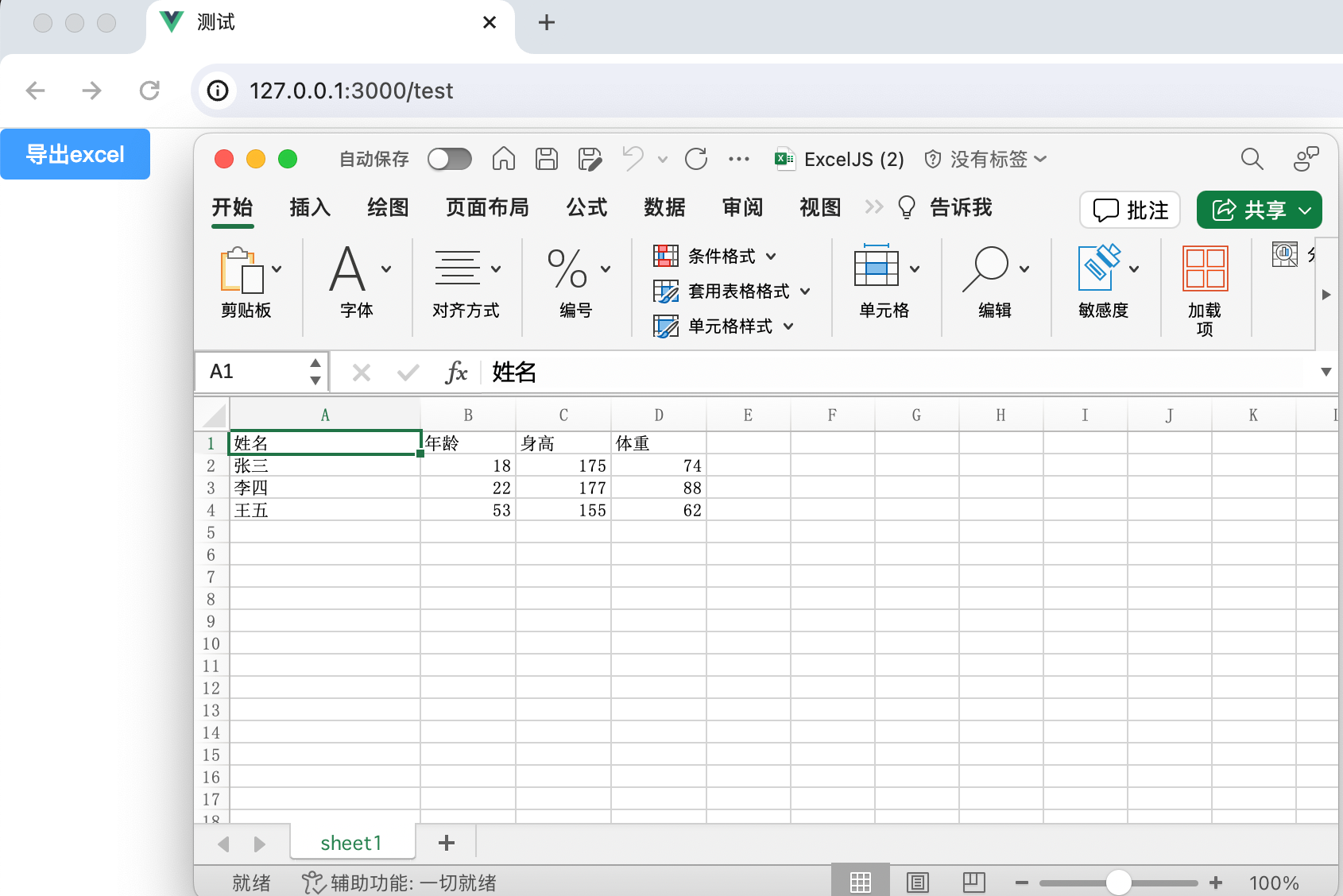Toggle the AutoSave (自动保存) switch
Screen dimensions: 1343x896
click(450, 159)
